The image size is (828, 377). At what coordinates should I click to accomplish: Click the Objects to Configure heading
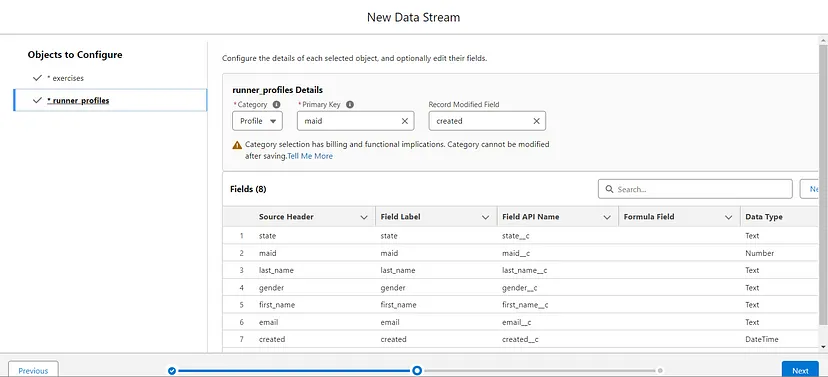pyautogui.click(x=75, y=55)
